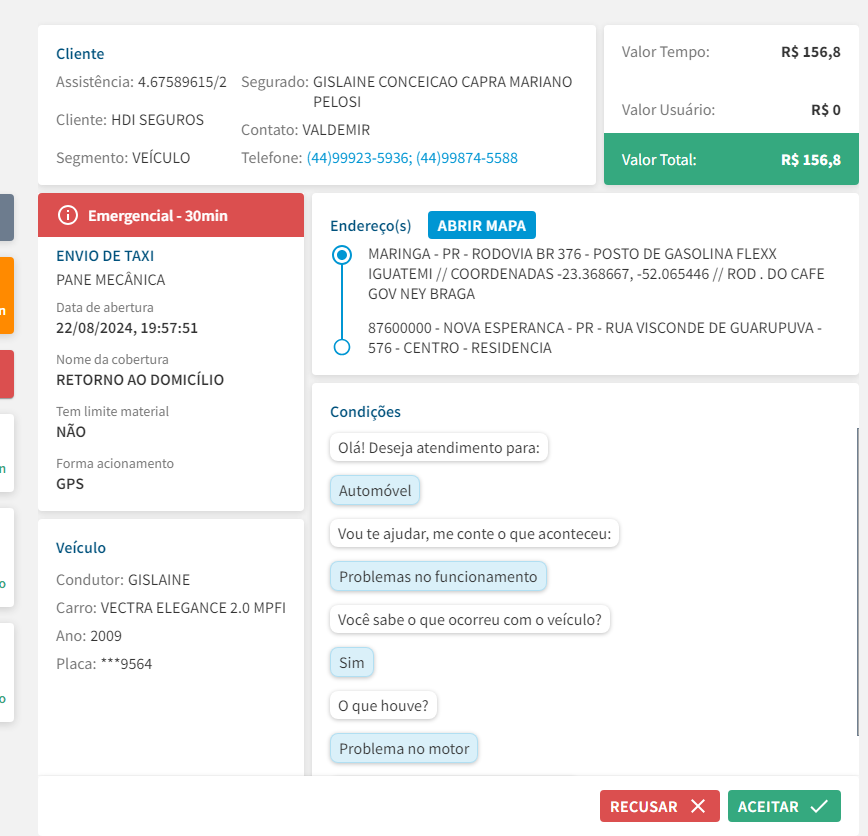Call phone number (44)99874-5588
The image size is (868, 836).
point(467,158)
